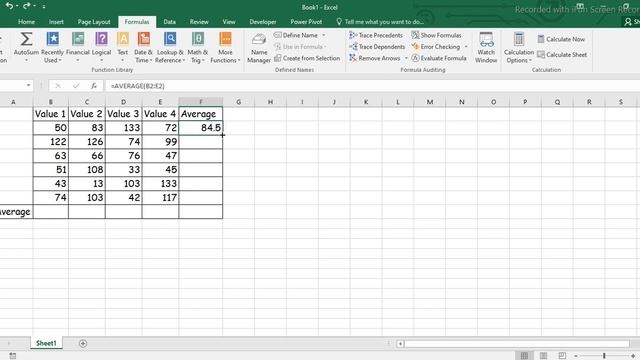Image resolution: width=640 pixels, height=360 pixels.
Task: Open the Financial functions library
Action: point(78,47)
